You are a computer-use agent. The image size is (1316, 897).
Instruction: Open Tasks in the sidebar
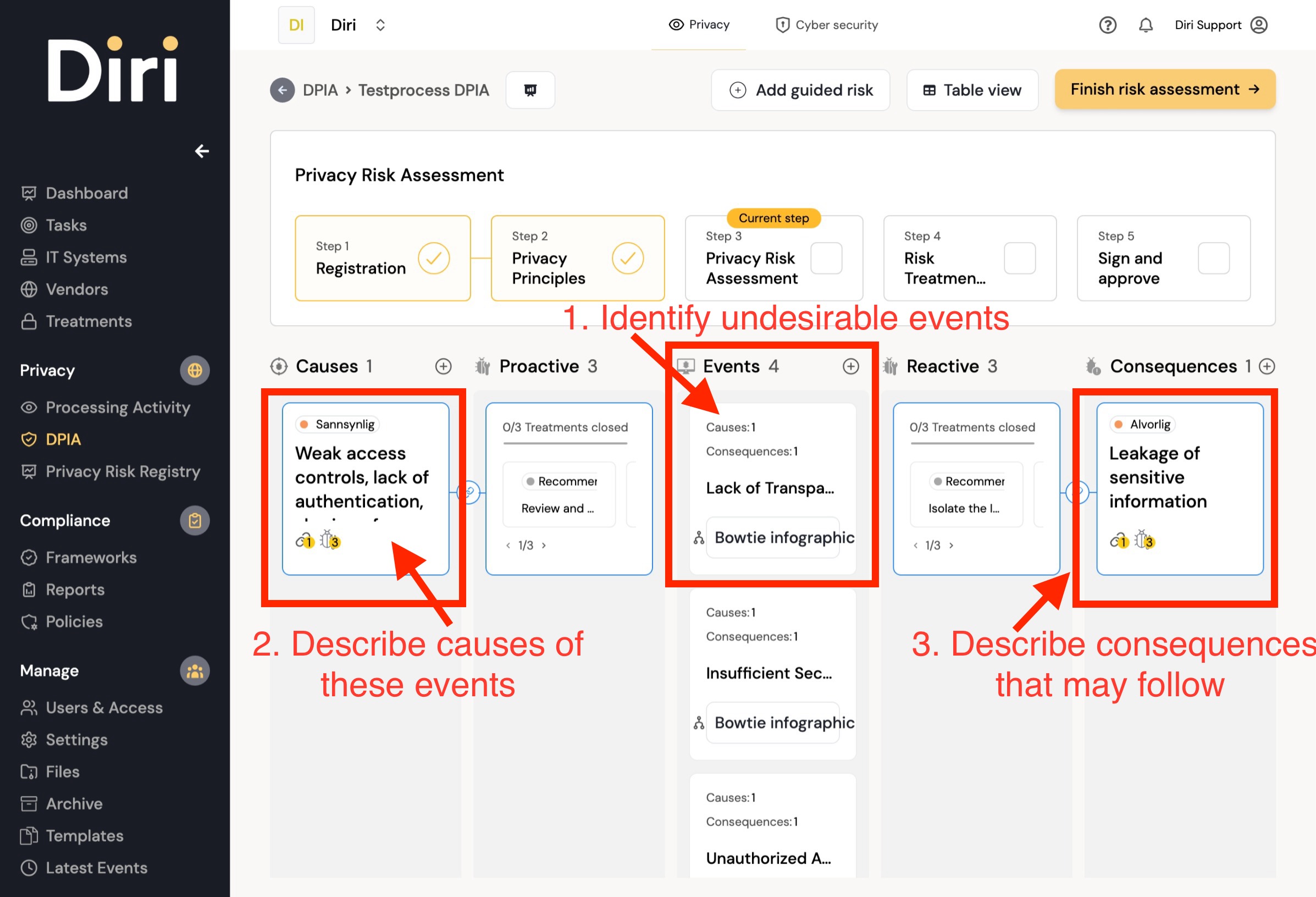[x=54, y=225]
